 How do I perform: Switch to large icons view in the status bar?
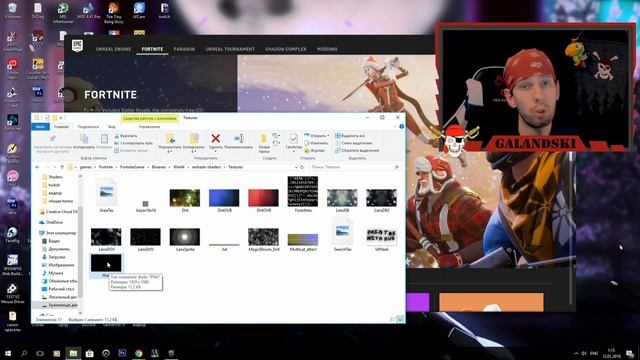pyautogui.click(x=400, y=319)
